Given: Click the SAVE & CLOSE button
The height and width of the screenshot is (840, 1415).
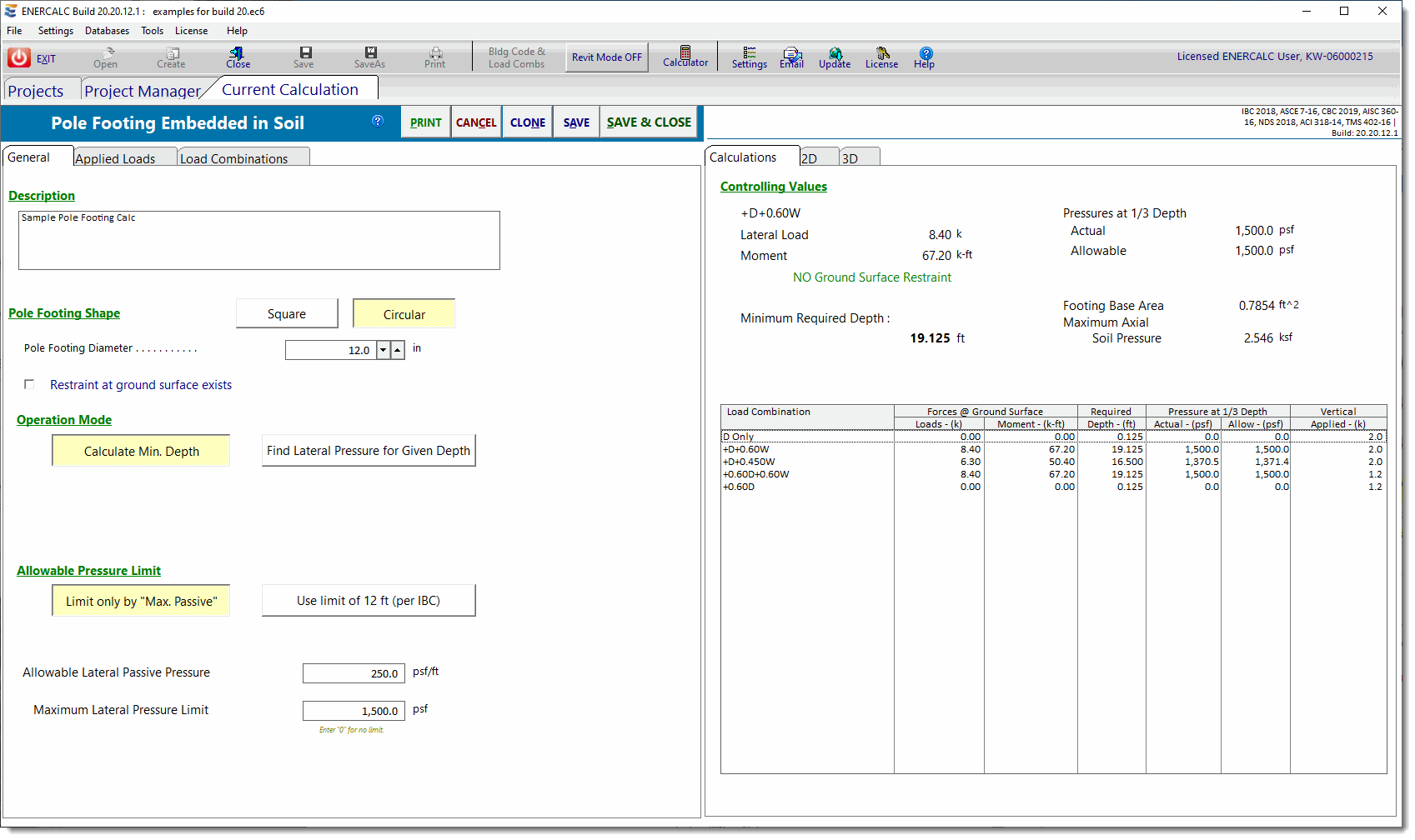Looking at the screenshot, I should (649, 122).
